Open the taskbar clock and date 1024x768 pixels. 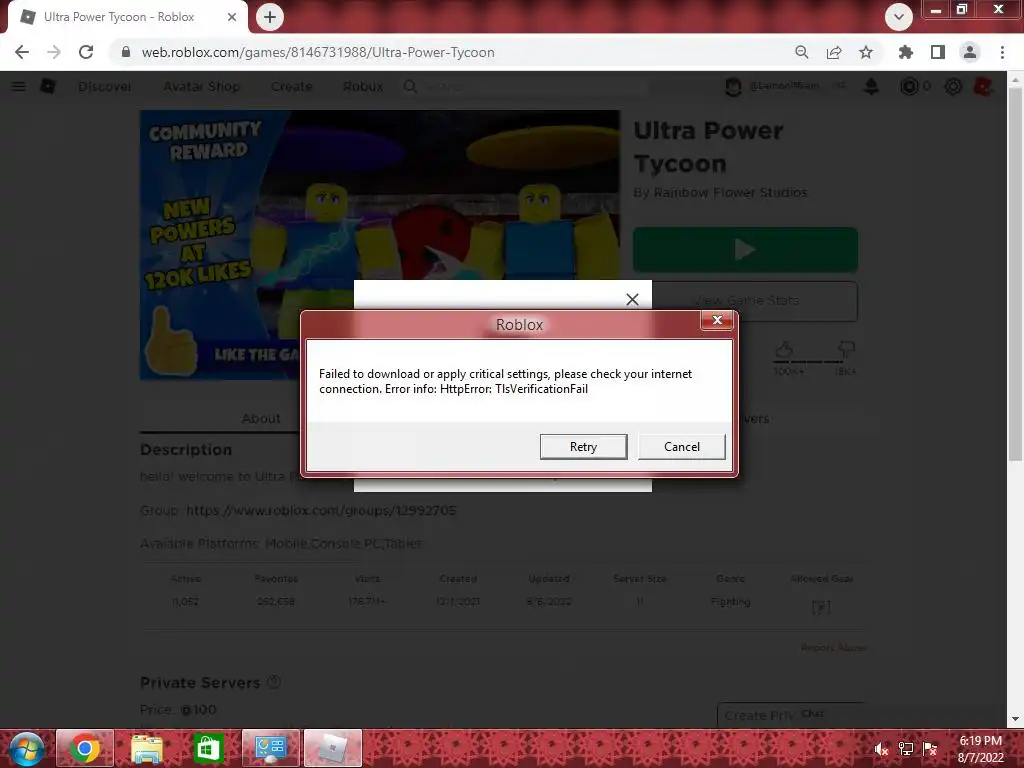click(980, 749)
